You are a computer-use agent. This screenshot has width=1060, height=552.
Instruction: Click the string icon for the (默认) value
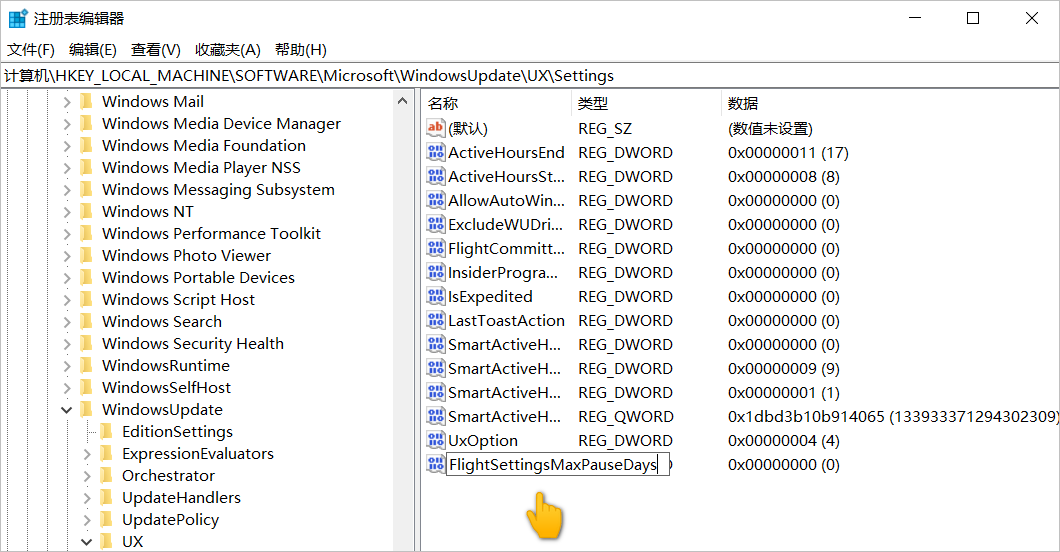tap(435, 128)
